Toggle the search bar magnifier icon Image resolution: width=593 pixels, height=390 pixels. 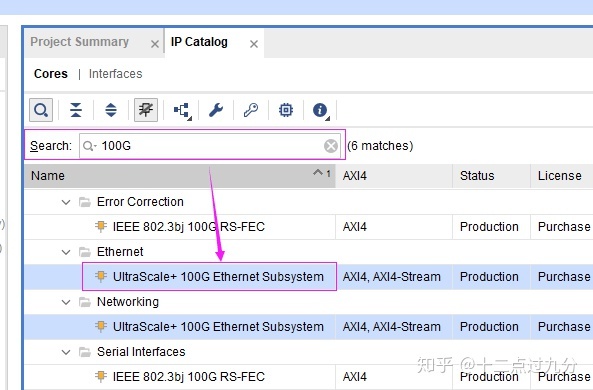point(41,110)
